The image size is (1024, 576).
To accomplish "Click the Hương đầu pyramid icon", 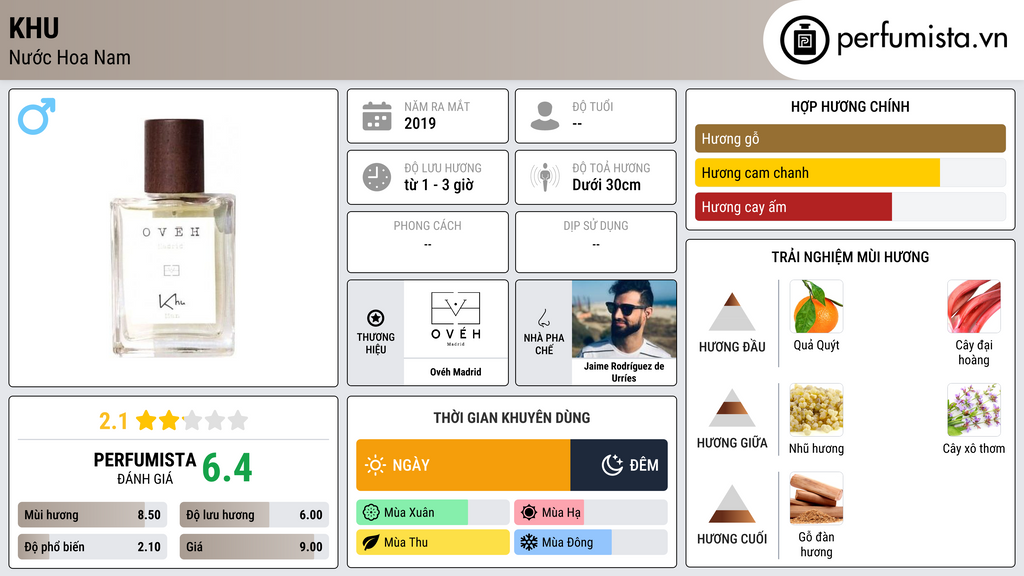I will tap(732, 312).
